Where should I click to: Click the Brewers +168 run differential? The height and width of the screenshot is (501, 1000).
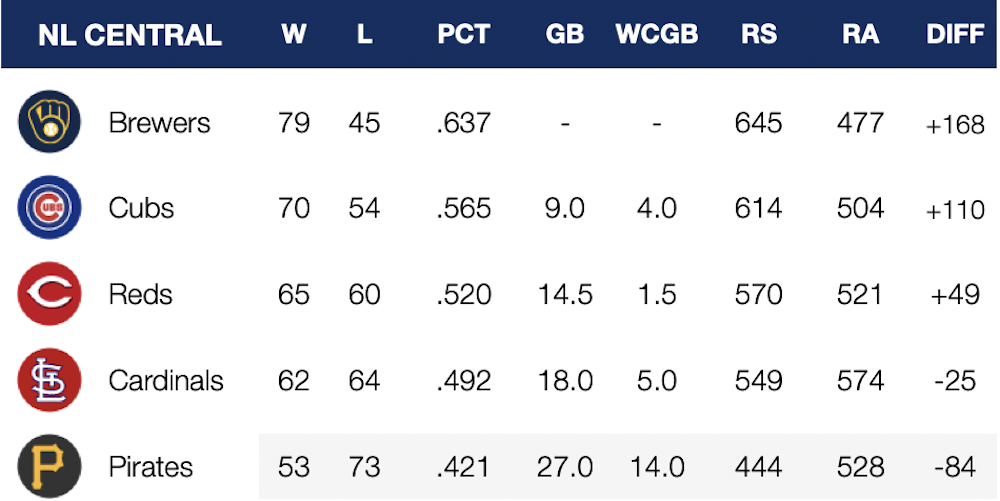pos(955,125)
